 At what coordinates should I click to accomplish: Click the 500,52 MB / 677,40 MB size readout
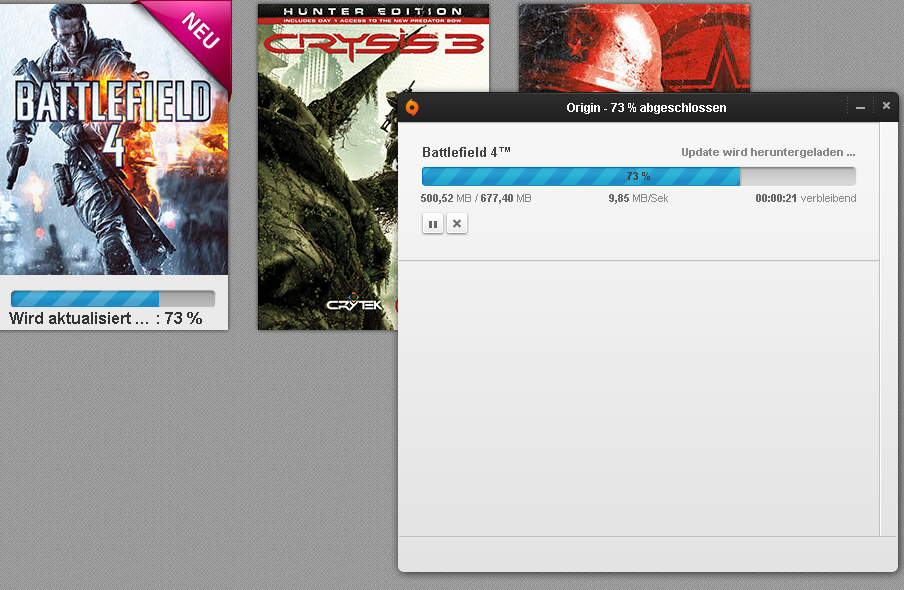(x=476, y=198)
